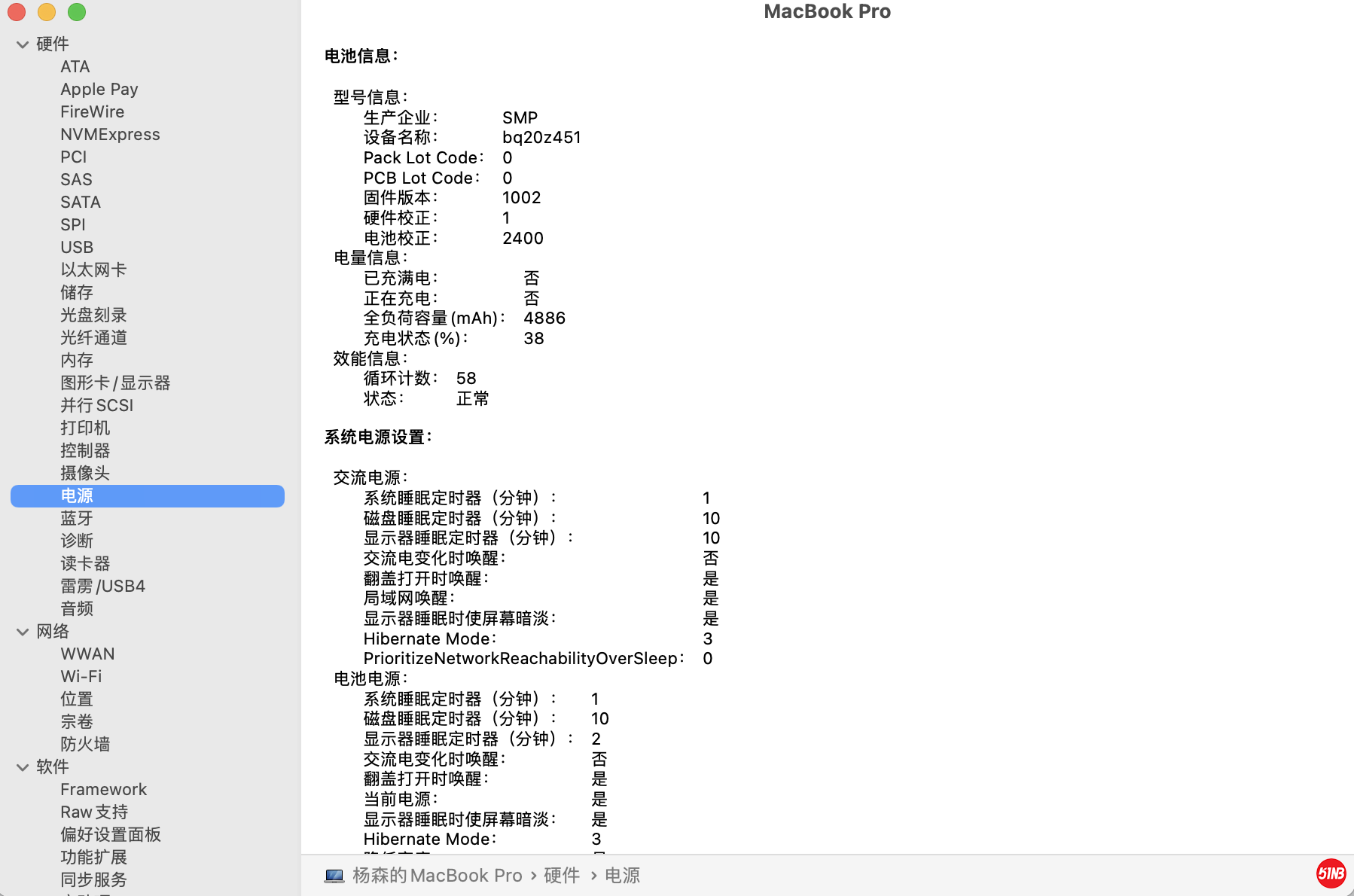Open 光盘刻录 details
Viewport: 1354px width, 896px height.
click(x=93, y=315)
